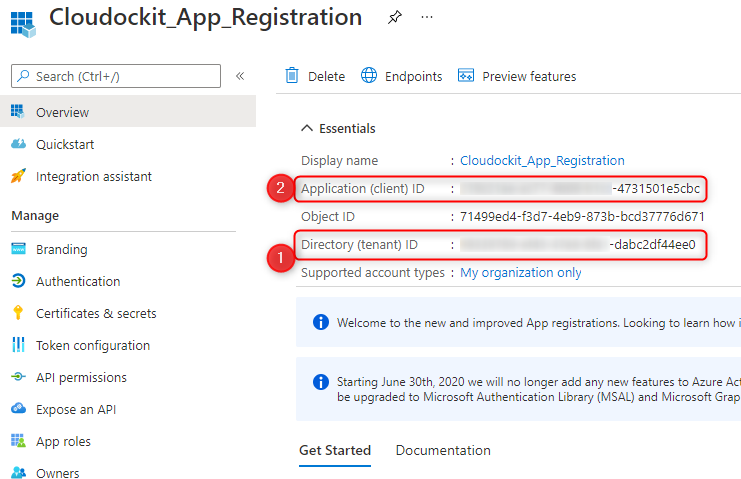
Task: Click the Branding icon
Action: (x=18, y=248)
